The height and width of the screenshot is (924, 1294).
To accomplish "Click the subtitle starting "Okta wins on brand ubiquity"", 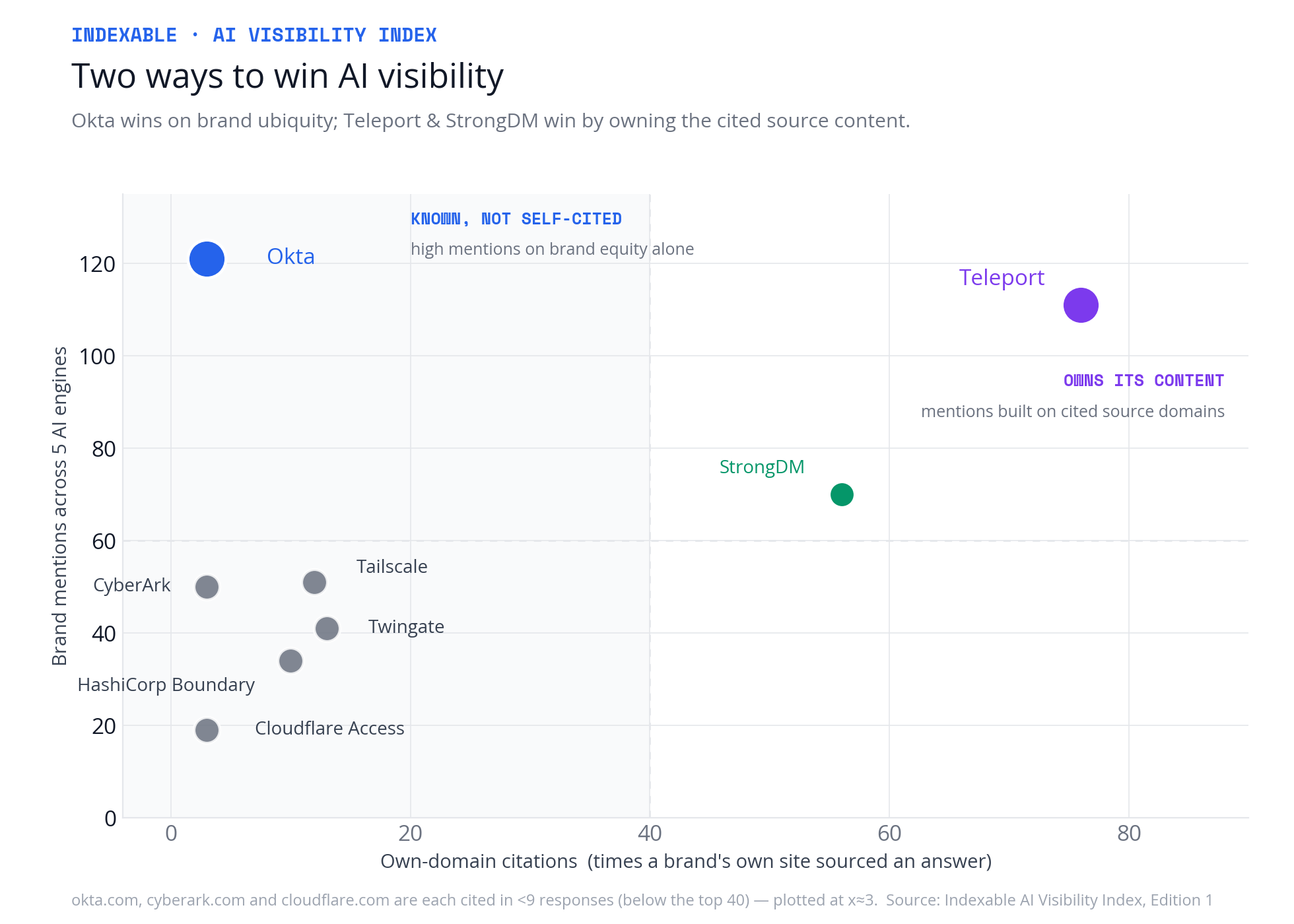I will [x=491, y=121].
